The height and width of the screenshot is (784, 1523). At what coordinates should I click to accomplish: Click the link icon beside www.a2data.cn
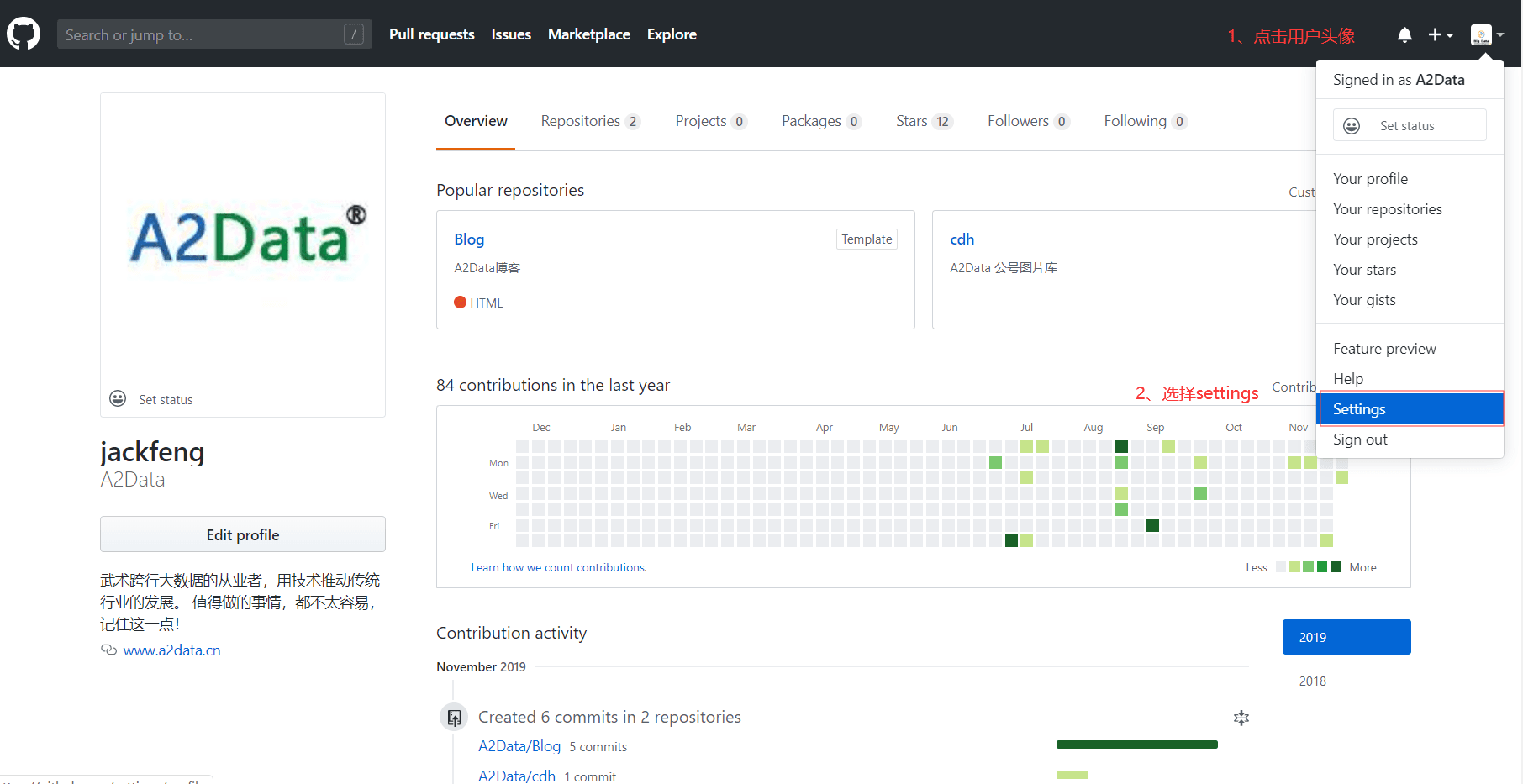[108, 650]
